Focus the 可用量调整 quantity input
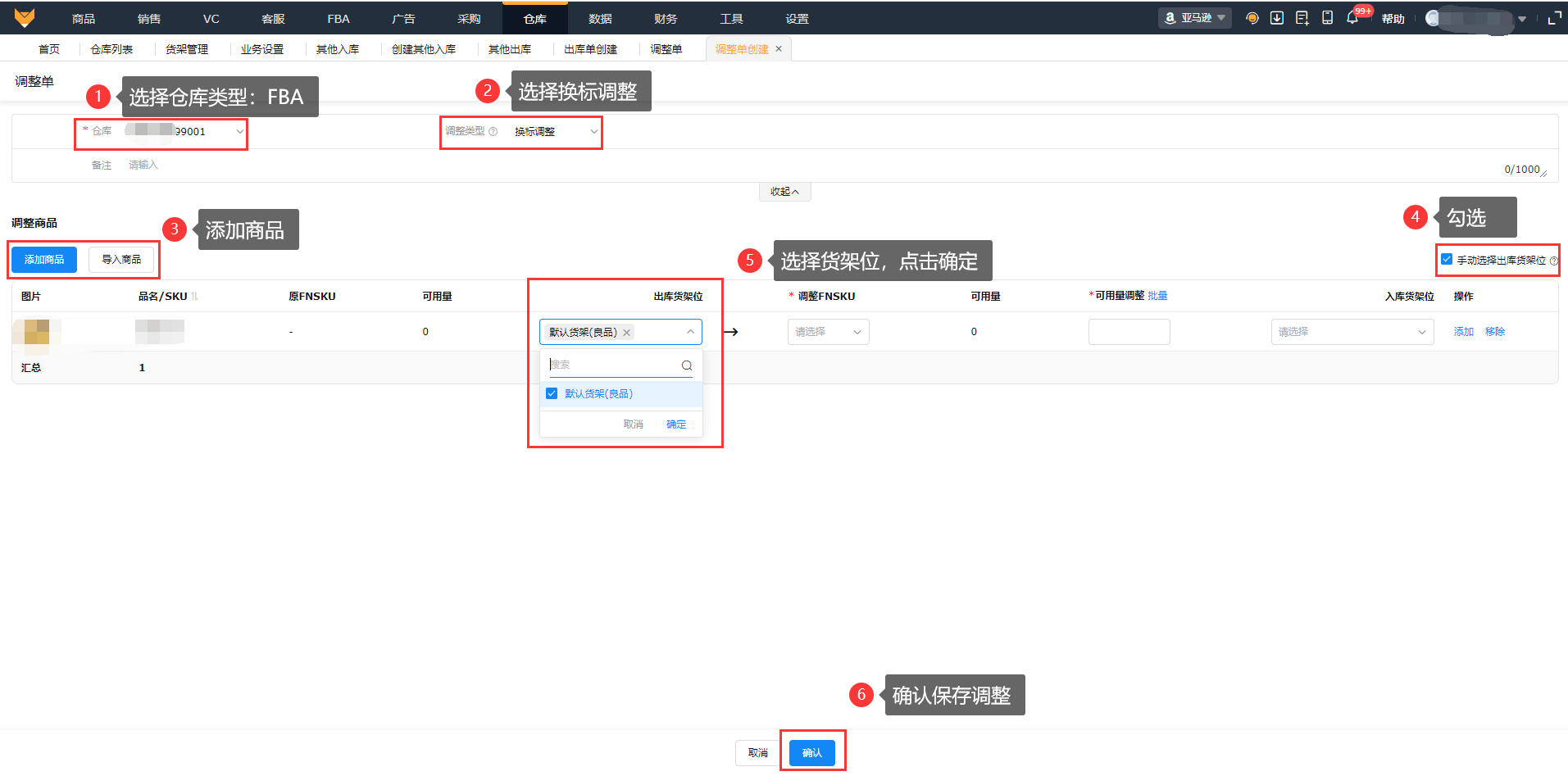The height and width of the screenshot is (776, 1568). pyautogui.click(x=1129, y=332)
